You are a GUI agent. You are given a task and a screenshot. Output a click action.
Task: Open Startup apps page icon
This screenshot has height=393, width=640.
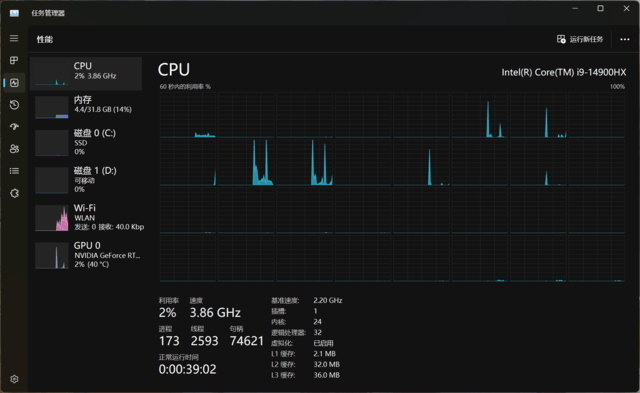14,127
